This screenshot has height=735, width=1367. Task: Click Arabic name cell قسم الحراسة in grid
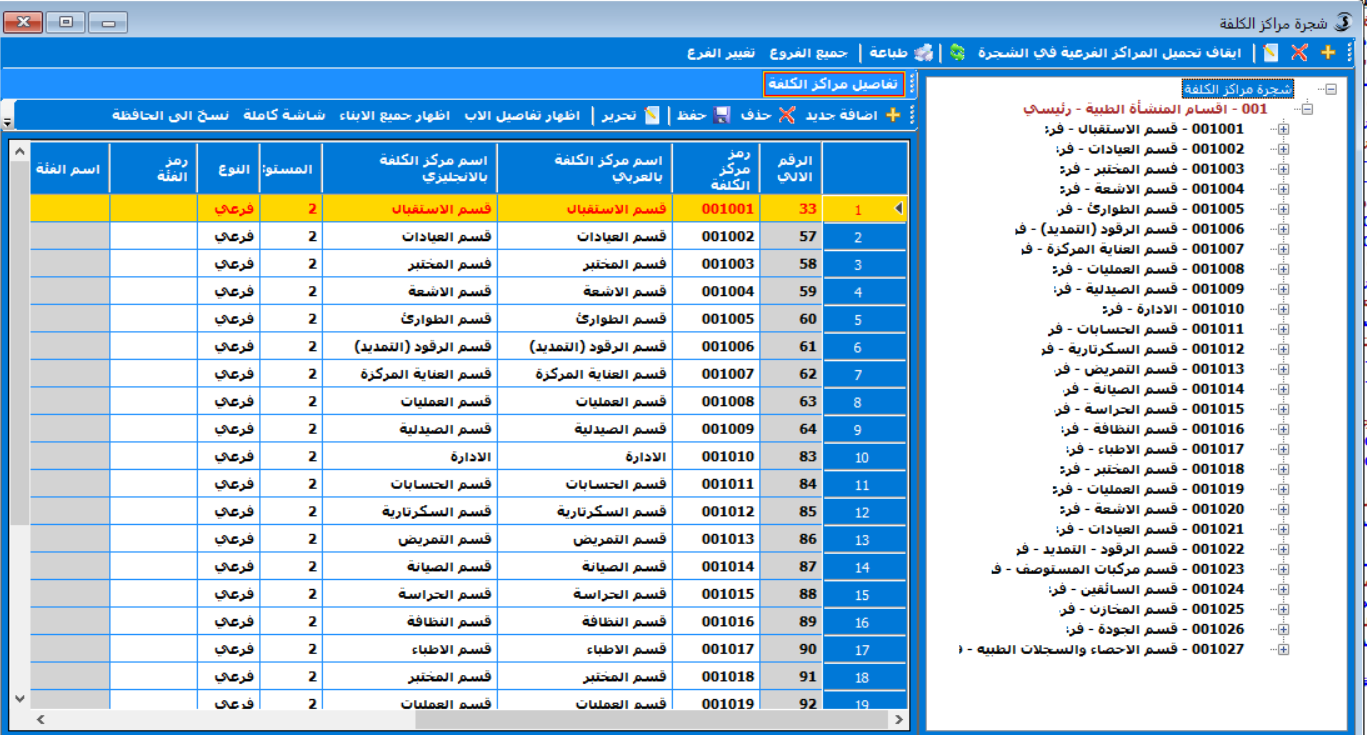(x=584, y=594)
